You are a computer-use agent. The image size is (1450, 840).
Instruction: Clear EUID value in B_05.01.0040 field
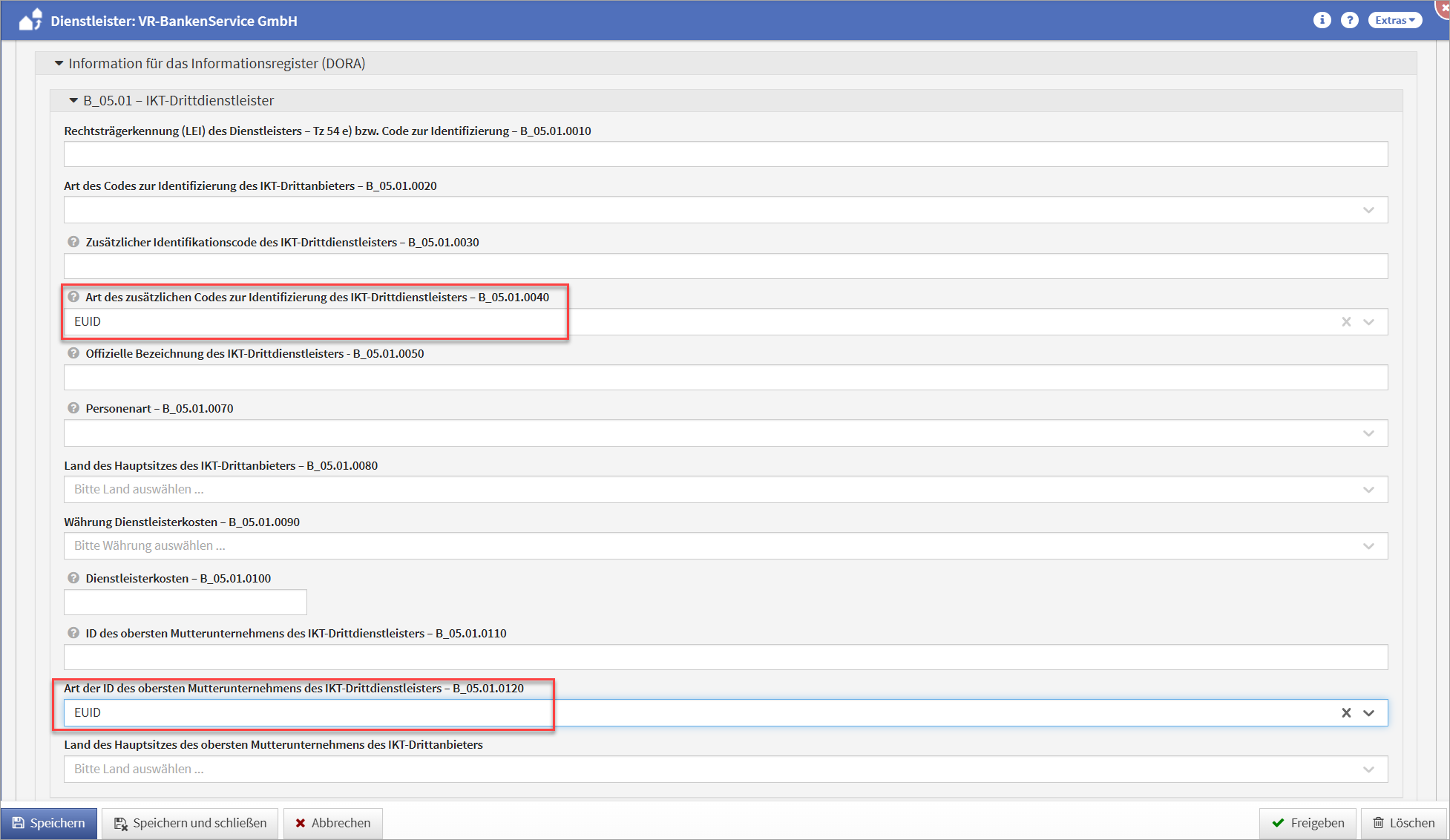[x=1346, y=322]
